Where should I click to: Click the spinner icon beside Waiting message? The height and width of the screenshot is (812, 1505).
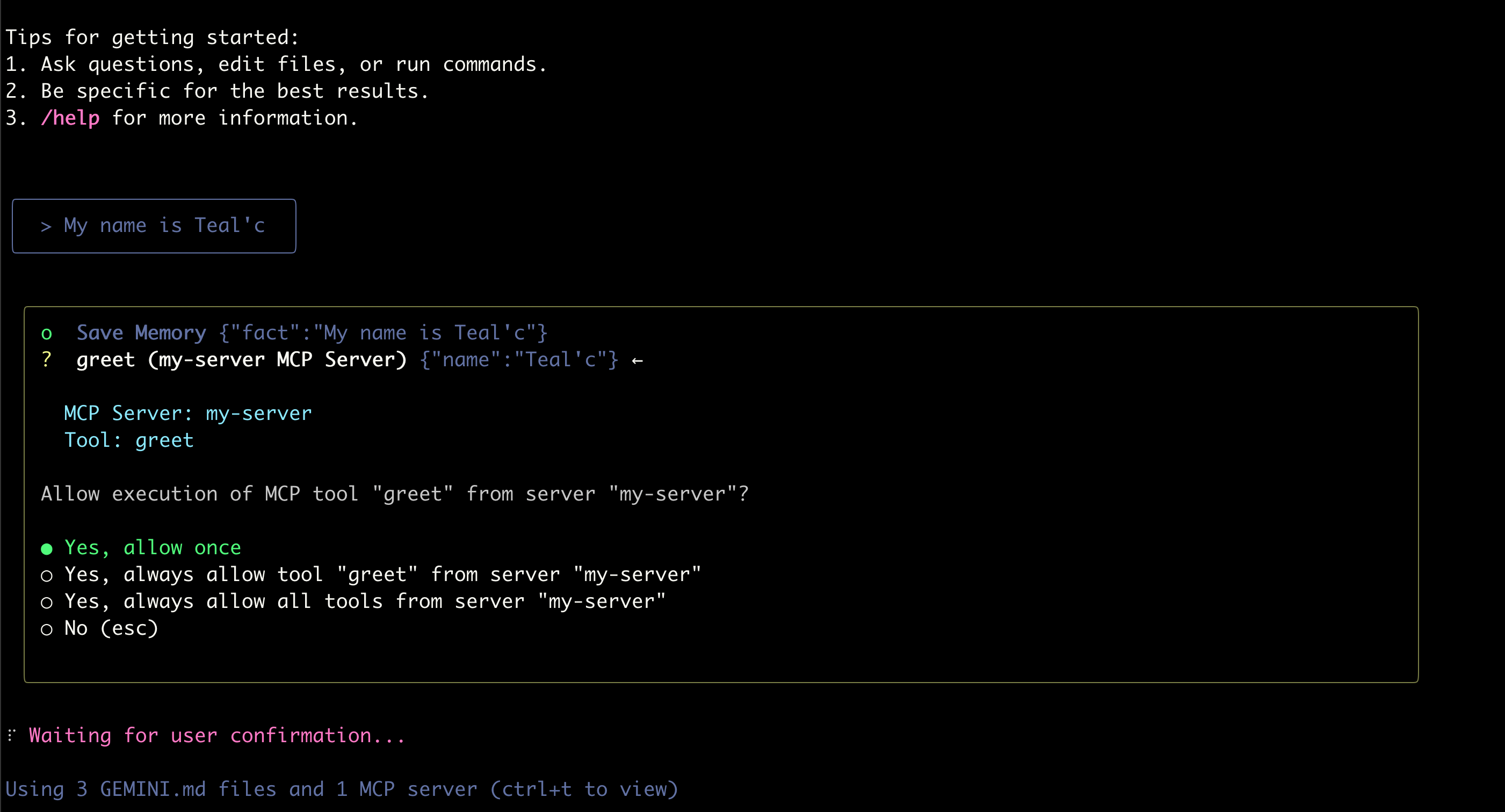(x=12, y=735)
